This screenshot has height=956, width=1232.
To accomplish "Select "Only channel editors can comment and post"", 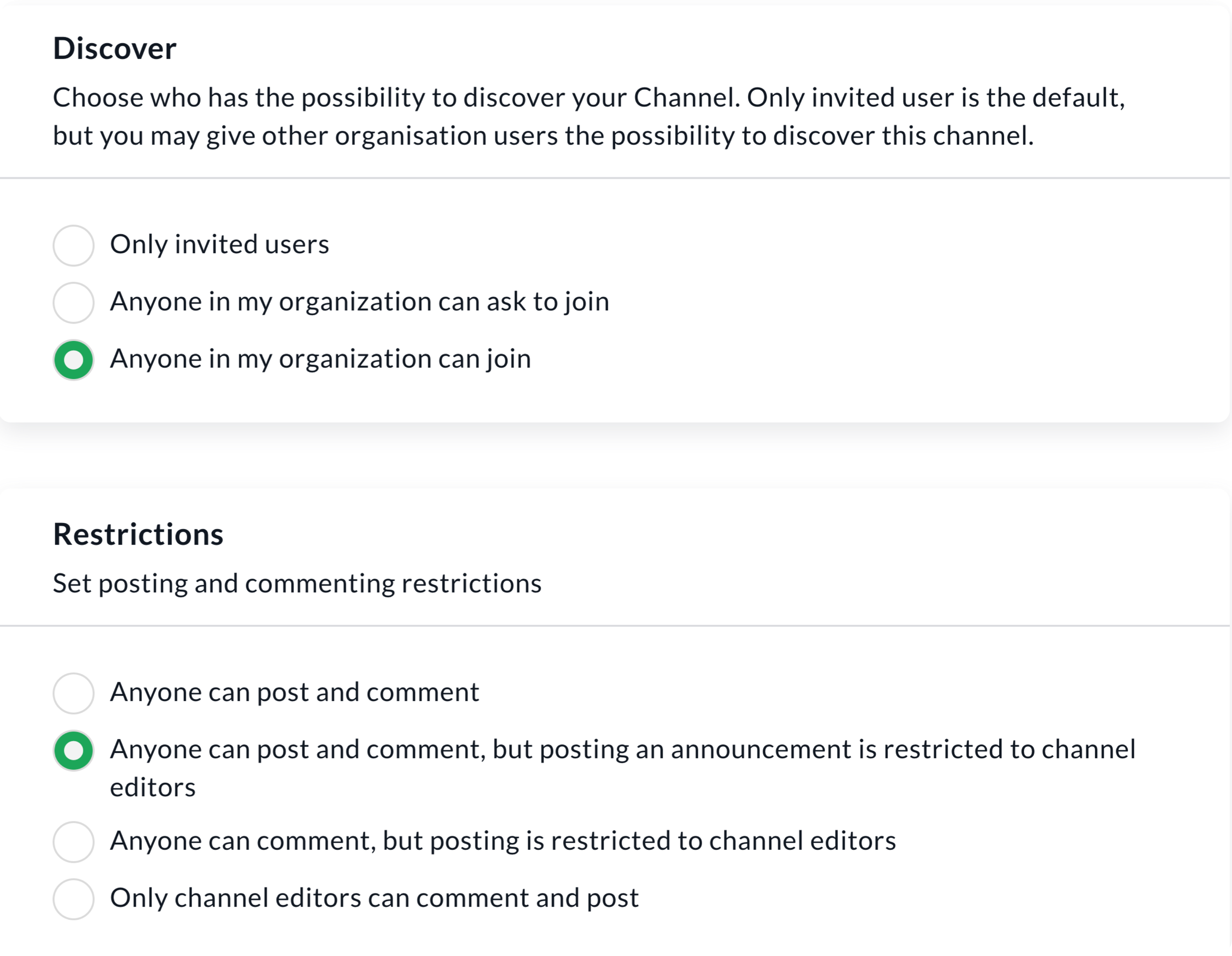I will pyautogui.click(x=73, y=899).
